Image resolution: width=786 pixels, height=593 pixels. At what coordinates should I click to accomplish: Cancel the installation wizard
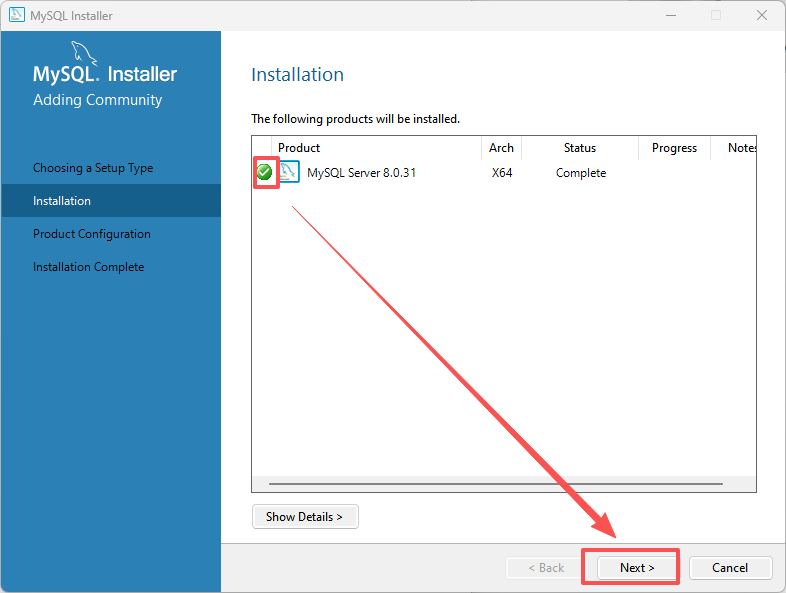[x=730, y=567]
